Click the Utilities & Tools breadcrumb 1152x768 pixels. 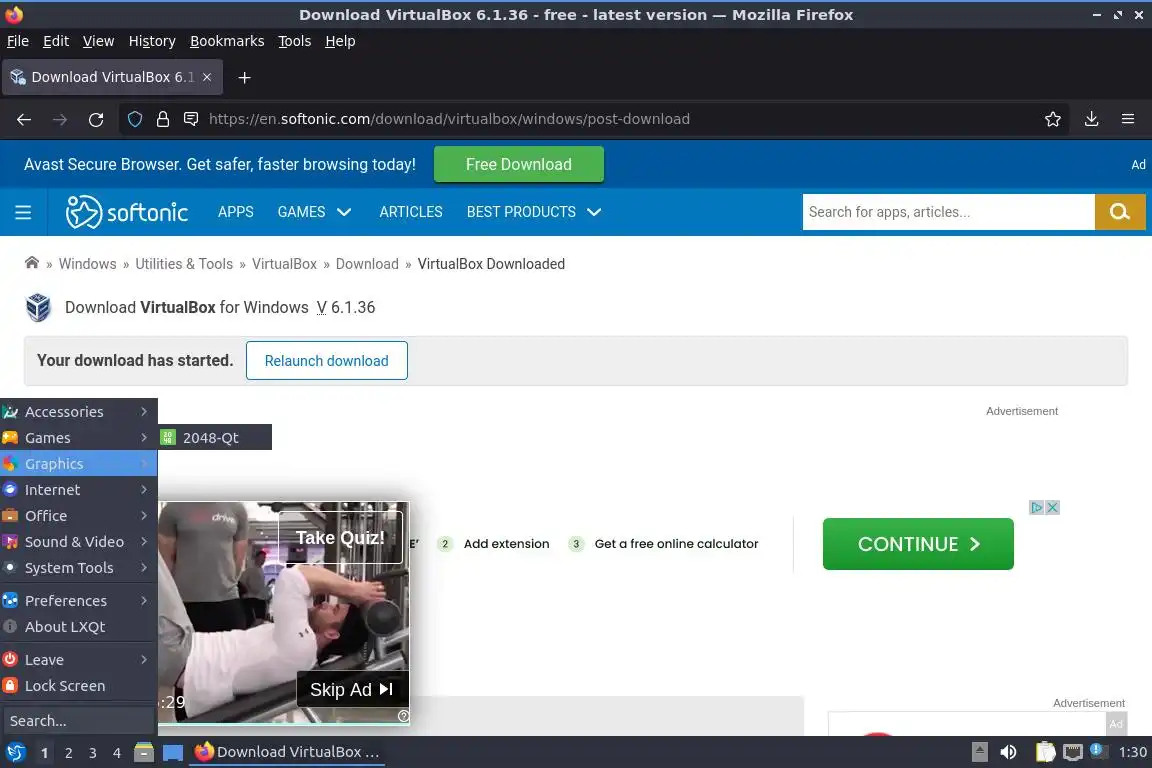click(184, 264)
